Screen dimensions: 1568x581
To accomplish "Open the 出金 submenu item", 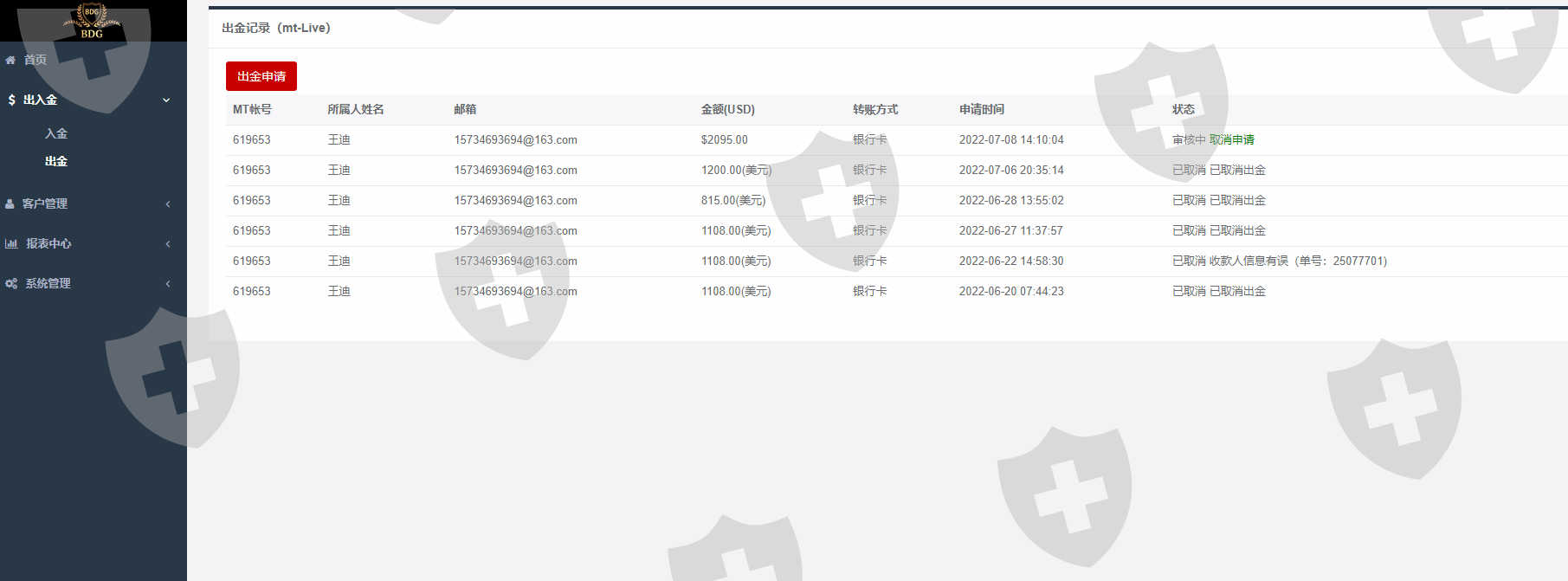I will (x=56, y=161).
